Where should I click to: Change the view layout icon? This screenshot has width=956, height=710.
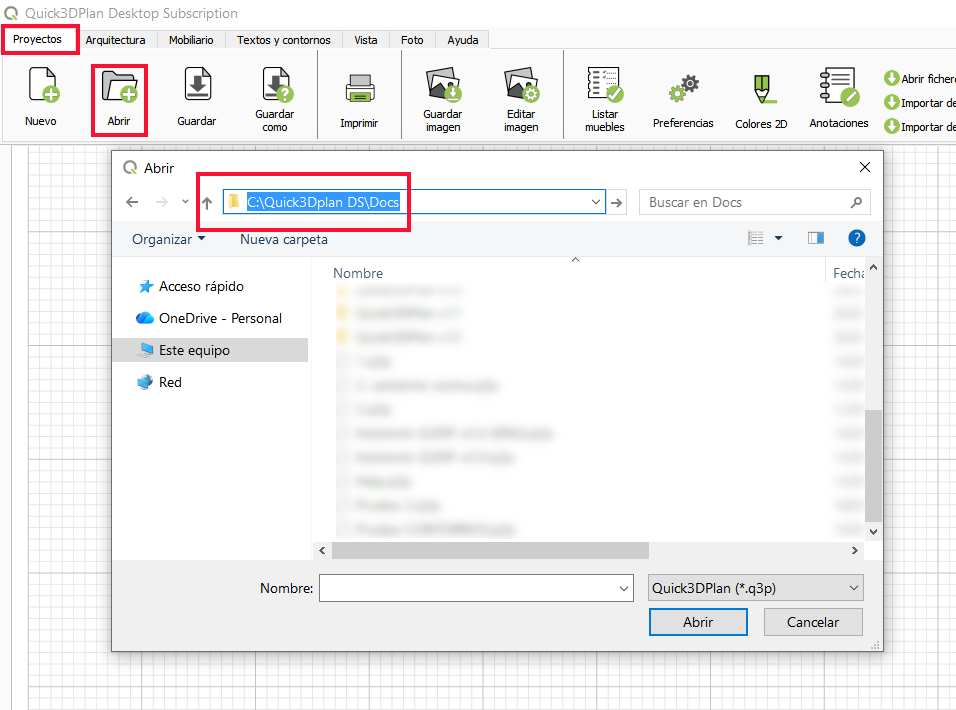756,238
